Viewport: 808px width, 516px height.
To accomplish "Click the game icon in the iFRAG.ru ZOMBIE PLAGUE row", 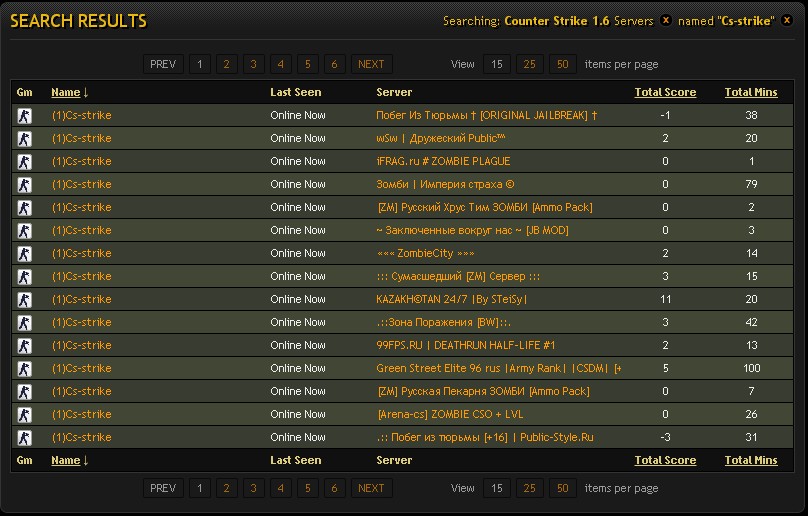I will coord(24,161).
